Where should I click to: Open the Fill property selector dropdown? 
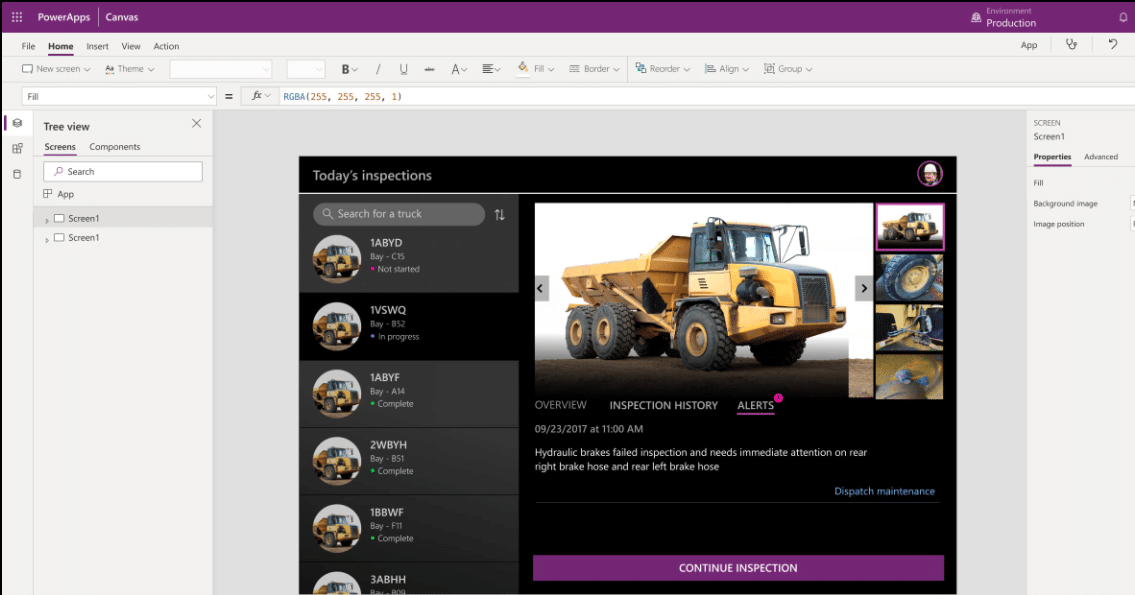tap(119, 96)
